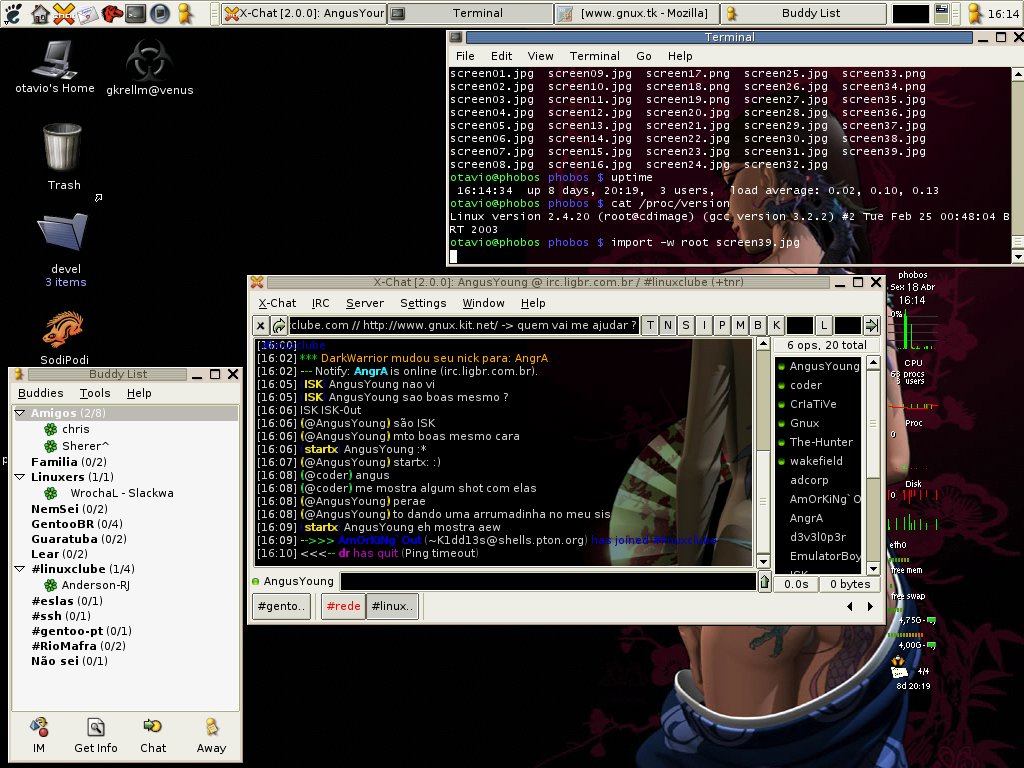Open the Go menu in Terminal
The width and height of the screenshot is (1024, 768).
(x=644, y=56)
